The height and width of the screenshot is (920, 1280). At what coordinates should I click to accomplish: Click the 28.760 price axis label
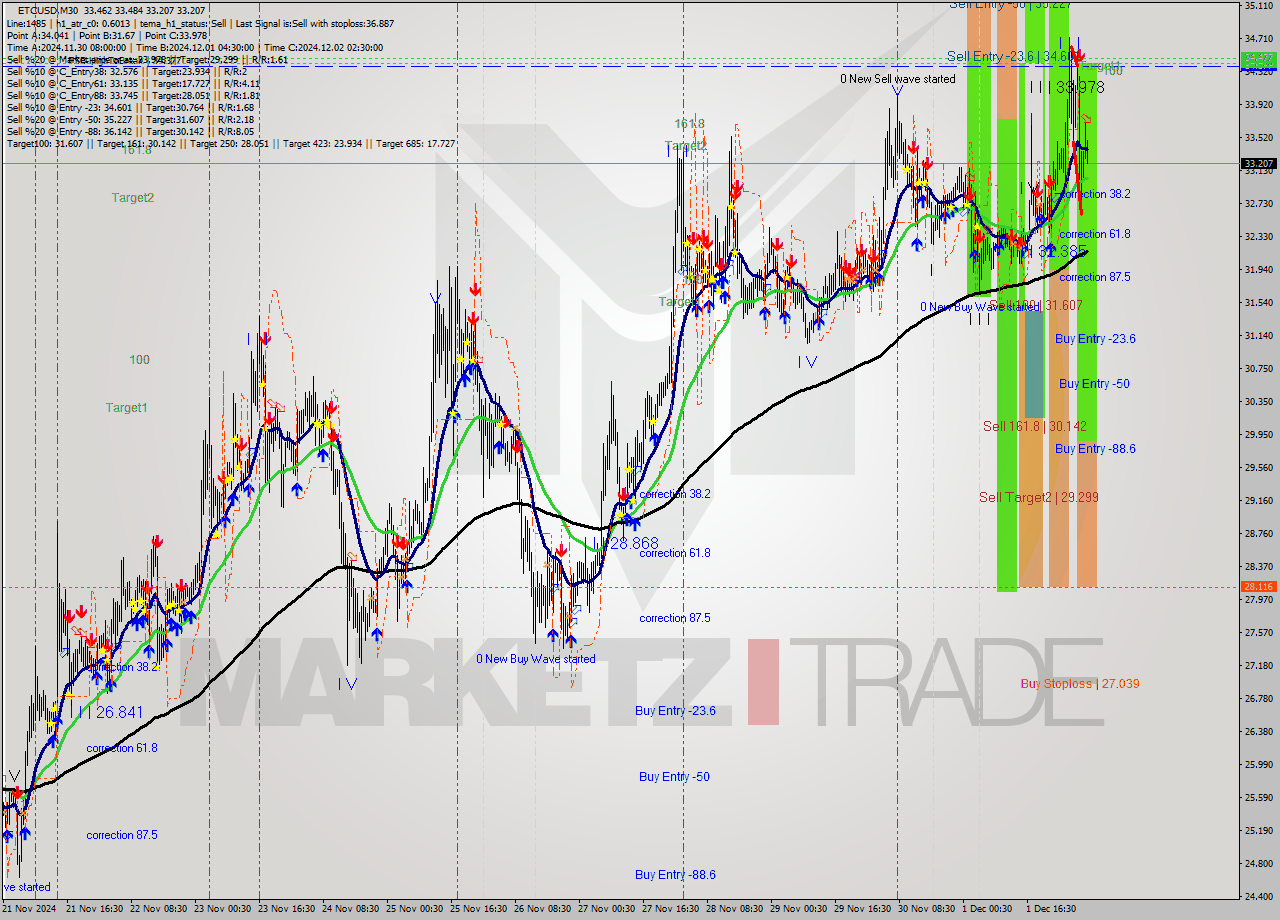[1258, 533]
